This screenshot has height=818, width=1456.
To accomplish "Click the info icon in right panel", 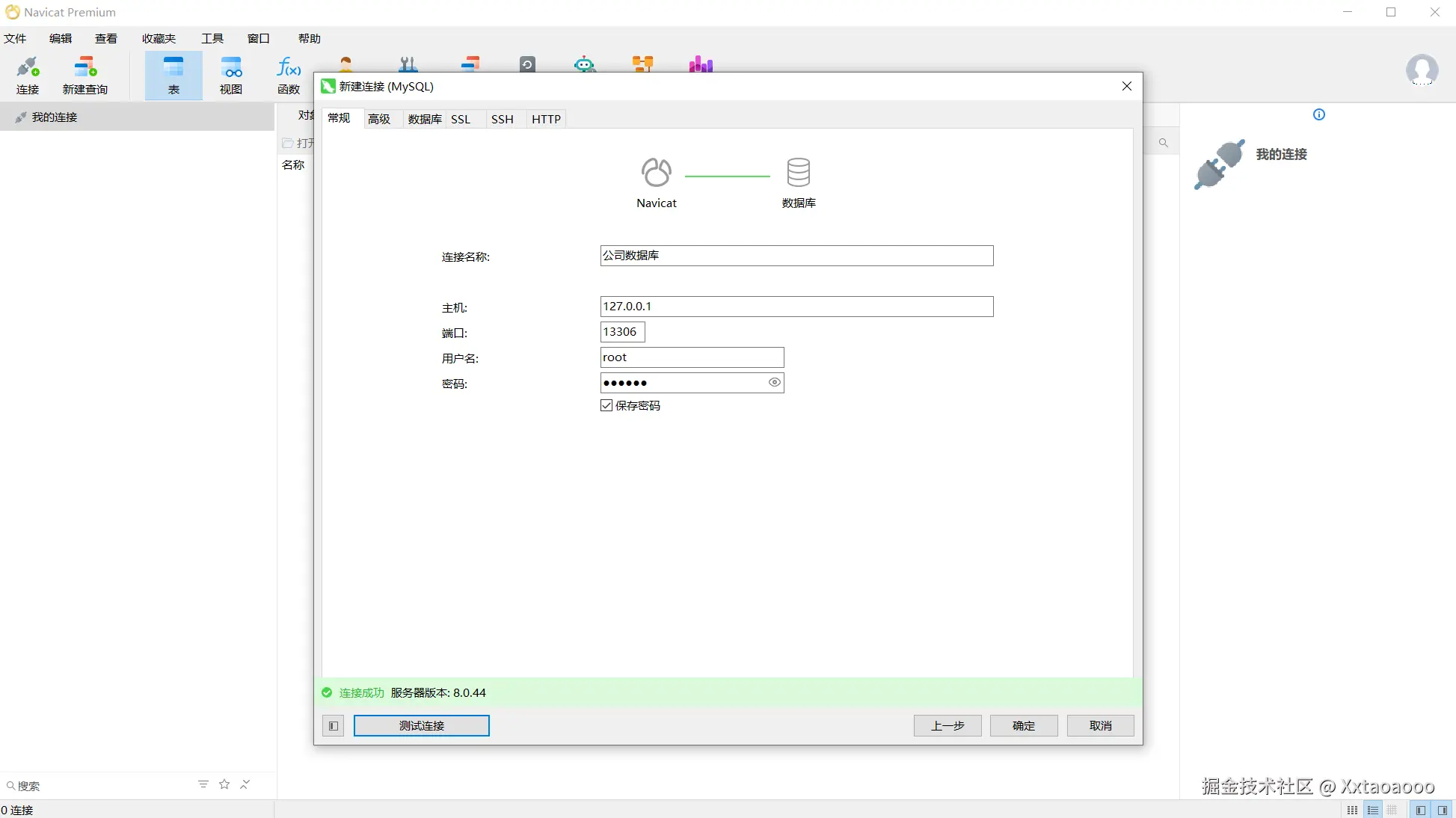I will [x=1319, y=114].
